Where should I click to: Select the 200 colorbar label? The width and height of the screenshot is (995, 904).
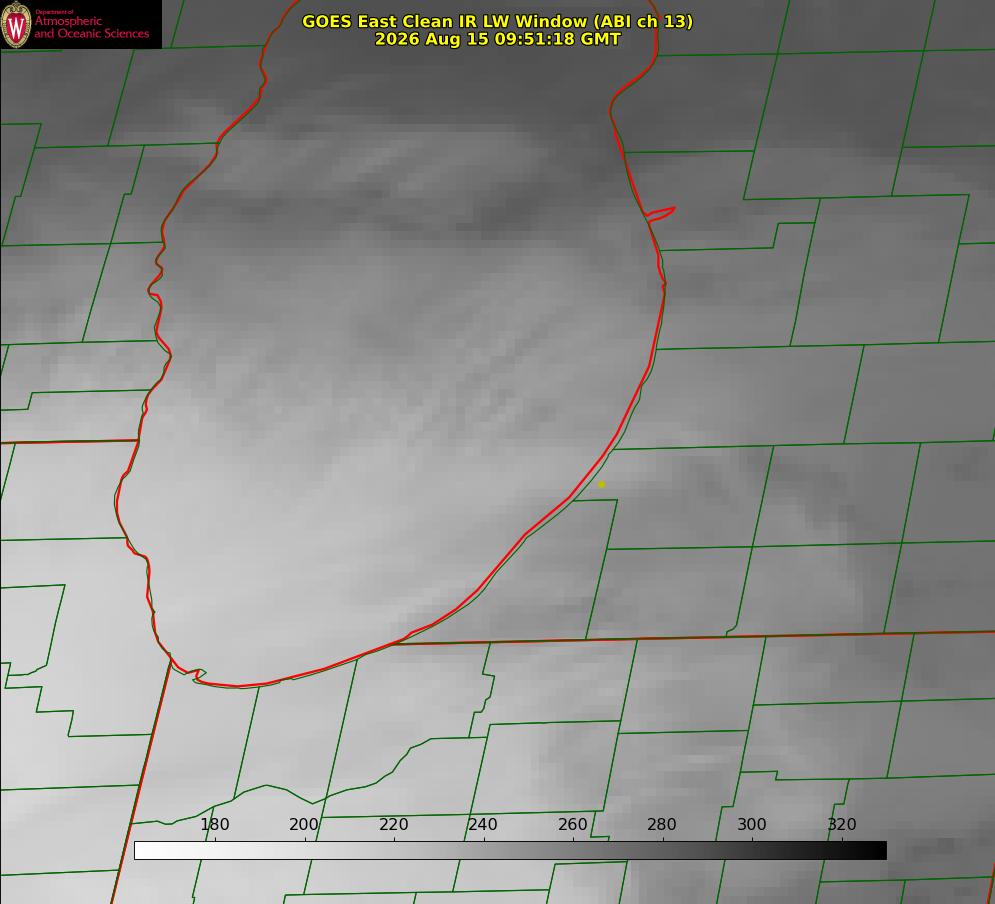(304, 824)
